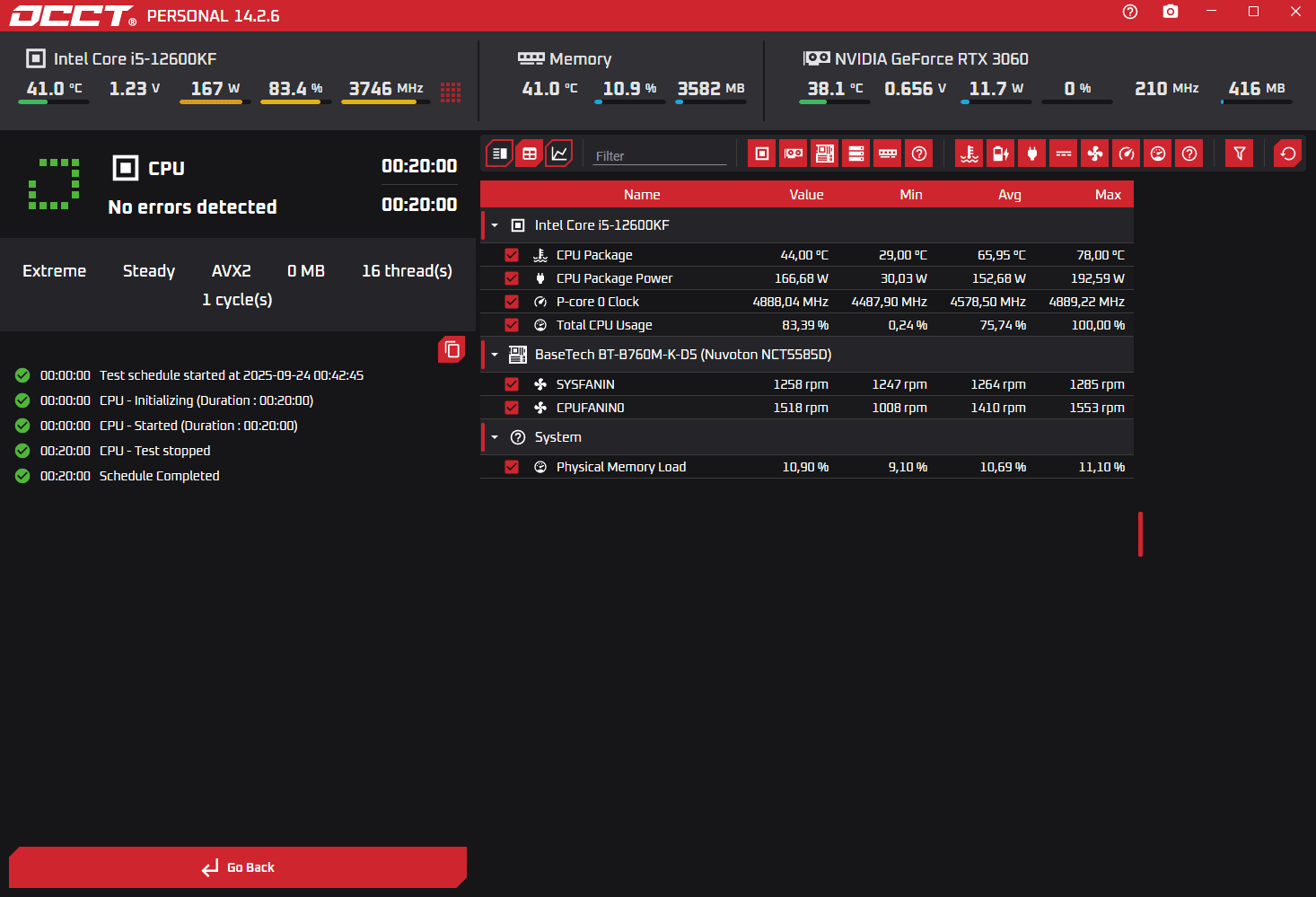This screenshot has width=1316, height=897.
Task: Copy the test log to clipboard
Action: (452, 349)
